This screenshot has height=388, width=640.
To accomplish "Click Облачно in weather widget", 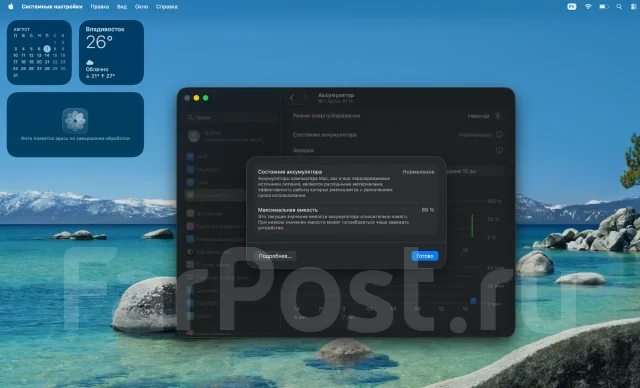I will tap(97, 69).
